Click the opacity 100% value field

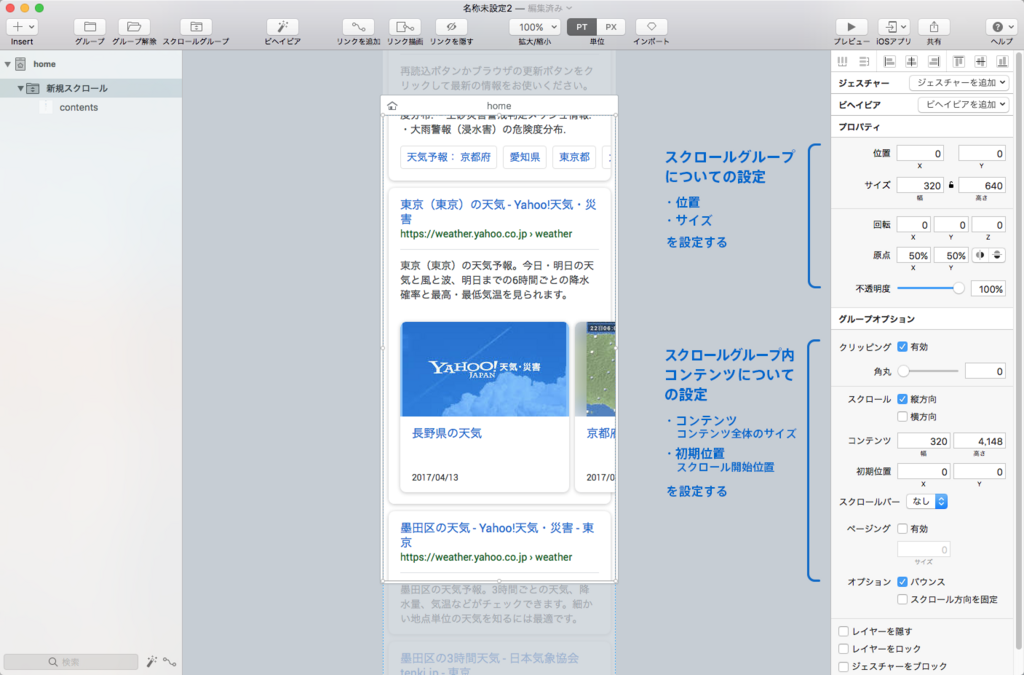click(x=988, y=289)
